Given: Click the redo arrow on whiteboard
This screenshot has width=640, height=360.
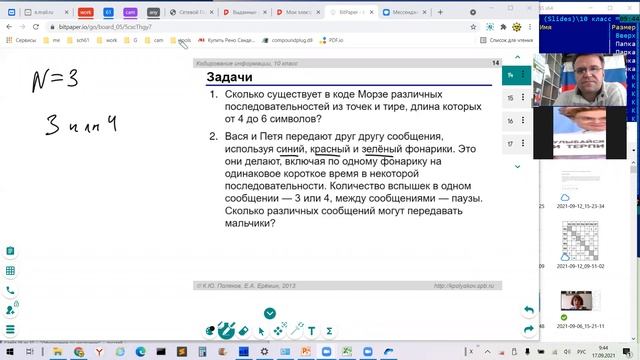Looking at the screenshot, I should [x=529, y=329].
